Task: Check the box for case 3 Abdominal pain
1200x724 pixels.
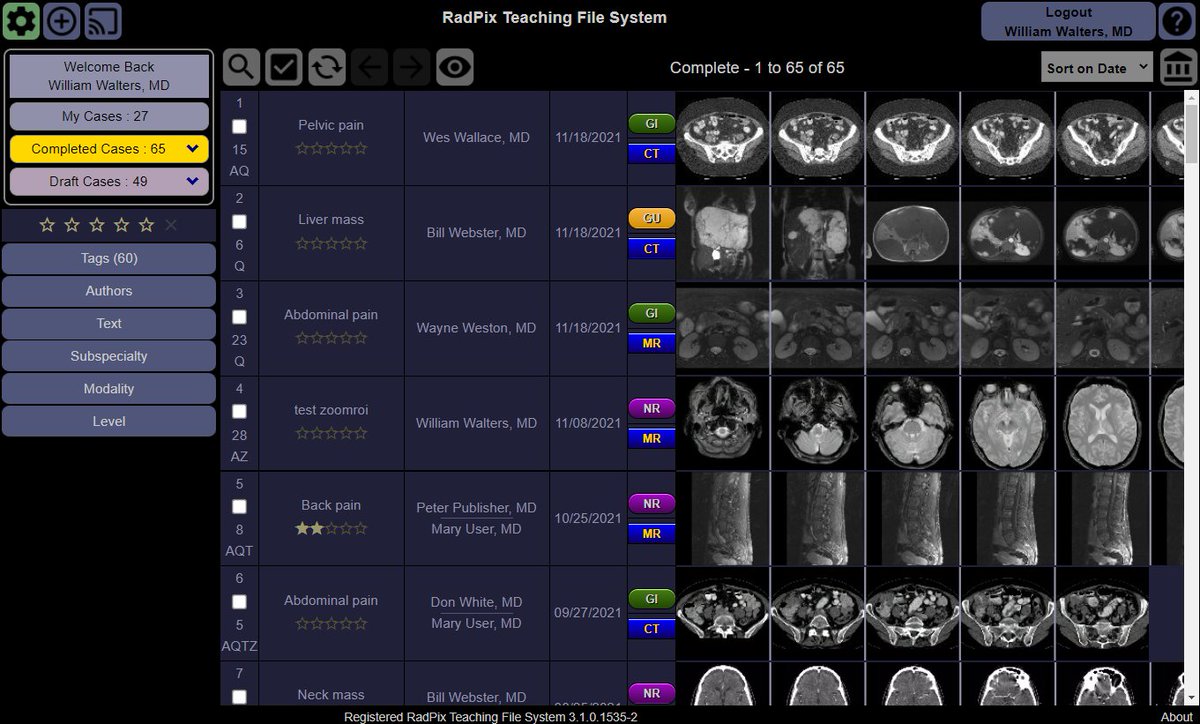Action: [x=239, y=316]
